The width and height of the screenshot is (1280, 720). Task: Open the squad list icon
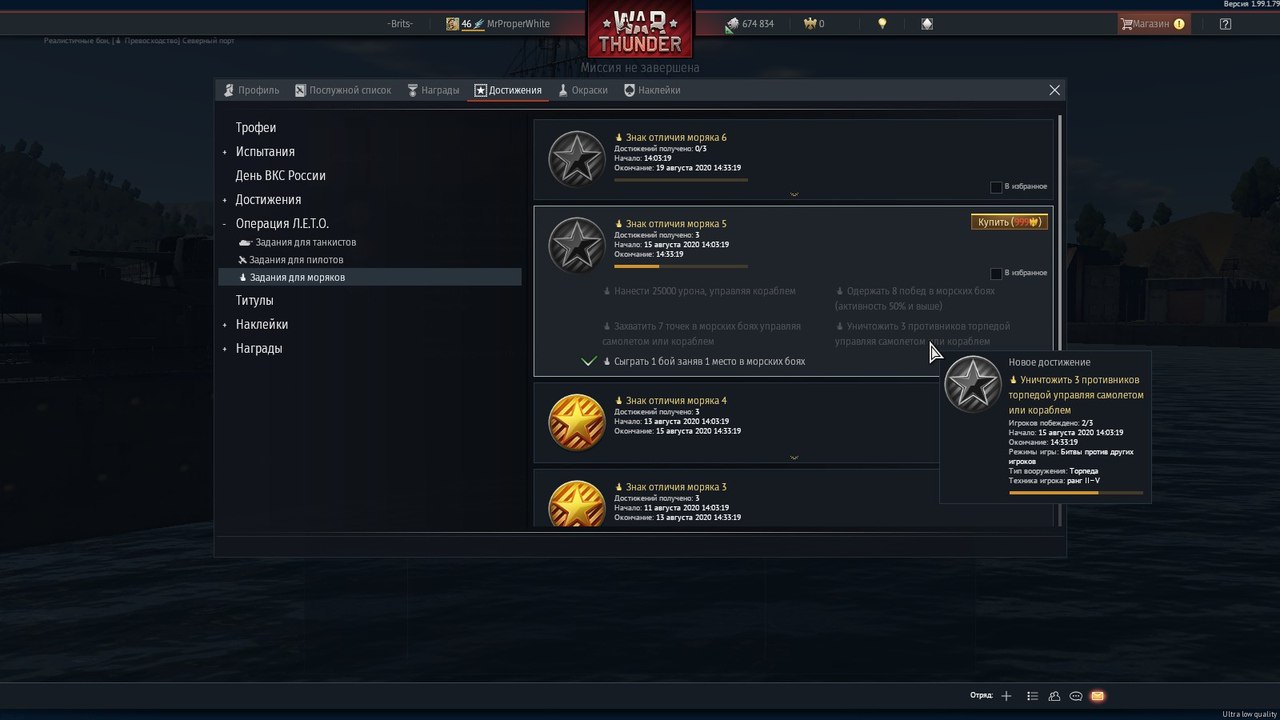pyautogui.click(x=1032, y=696)
